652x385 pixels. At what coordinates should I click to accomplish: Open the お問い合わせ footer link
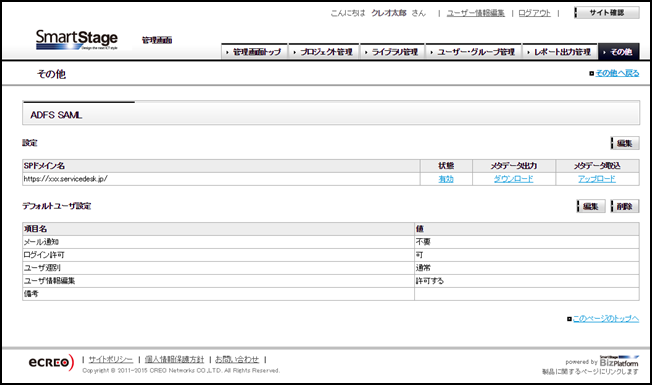(237, 359)
